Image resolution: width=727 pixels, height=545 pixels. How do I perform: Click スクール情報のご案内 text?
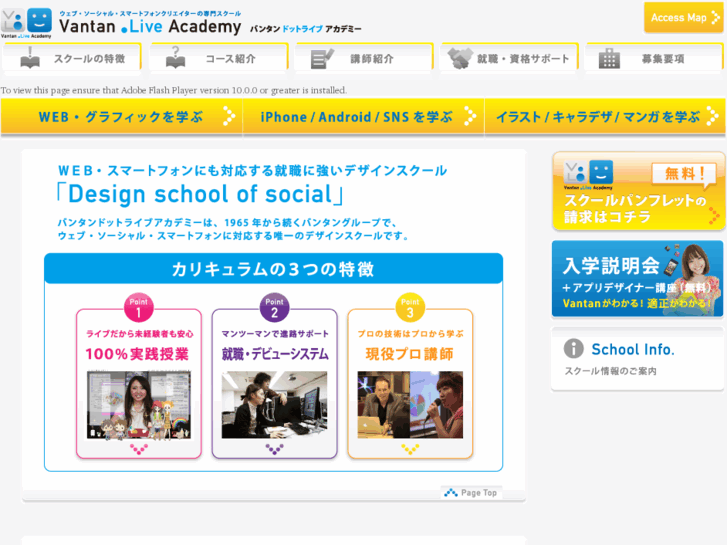pyautogui.click(x=610, y=371)
